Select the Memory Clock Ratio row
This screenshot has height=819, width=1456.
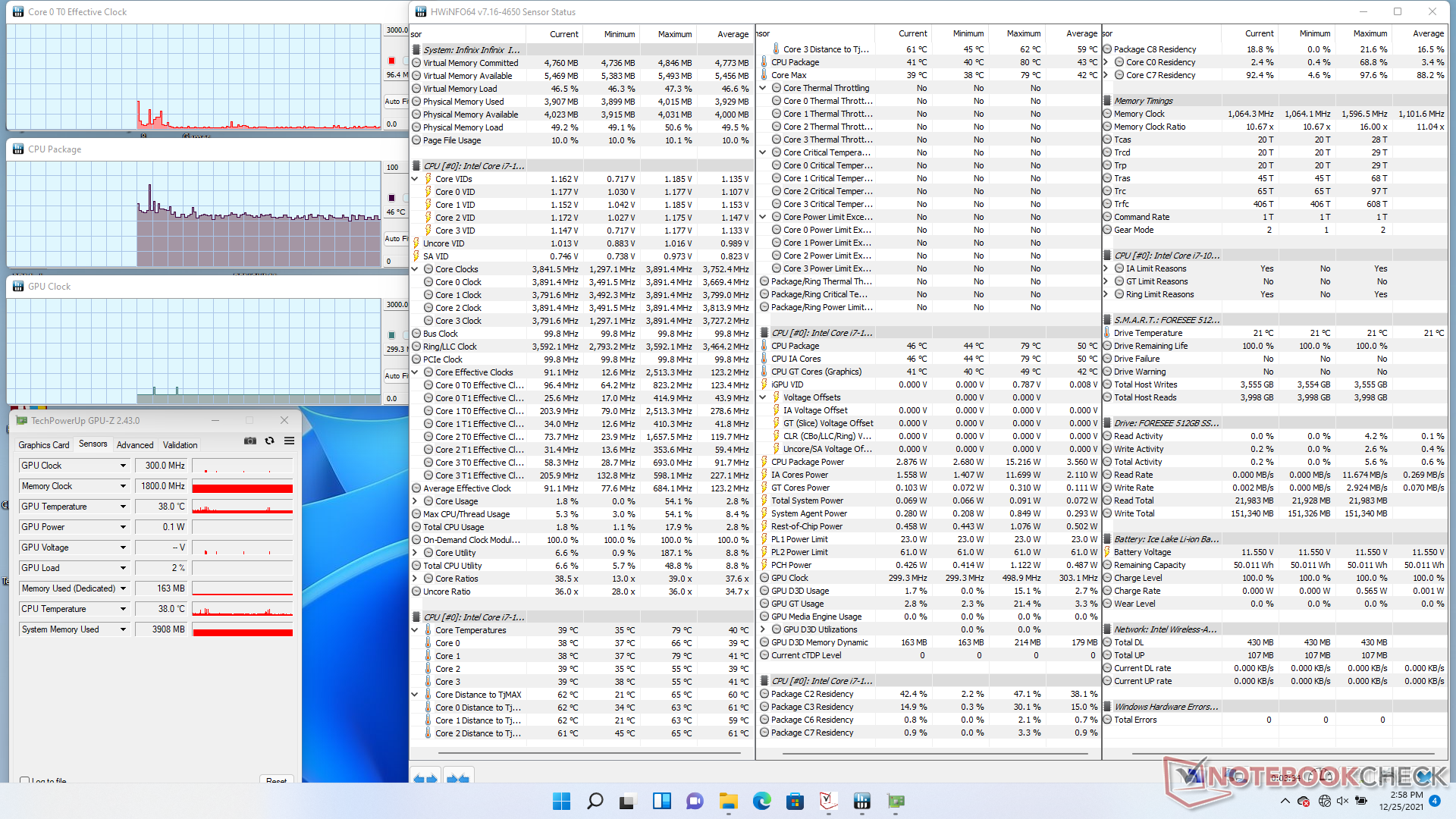[x=1274, y=127]
